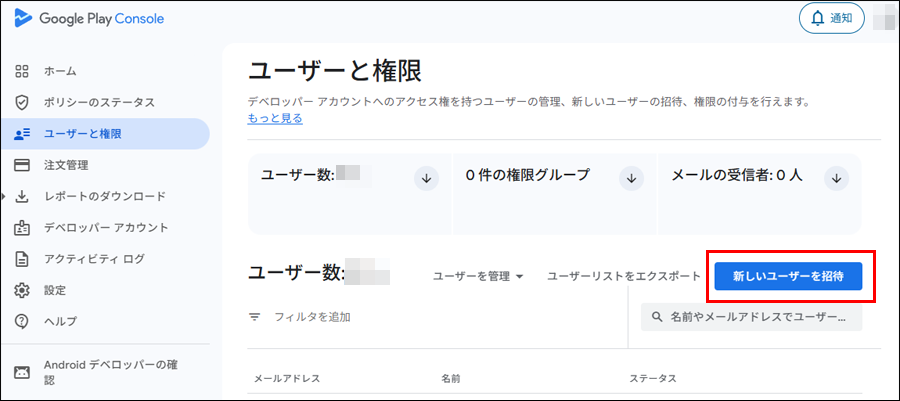This screenshot has height=401, width=900.
Task: Expand the メールの受信者 card arrow
Action: coord(836,178)
